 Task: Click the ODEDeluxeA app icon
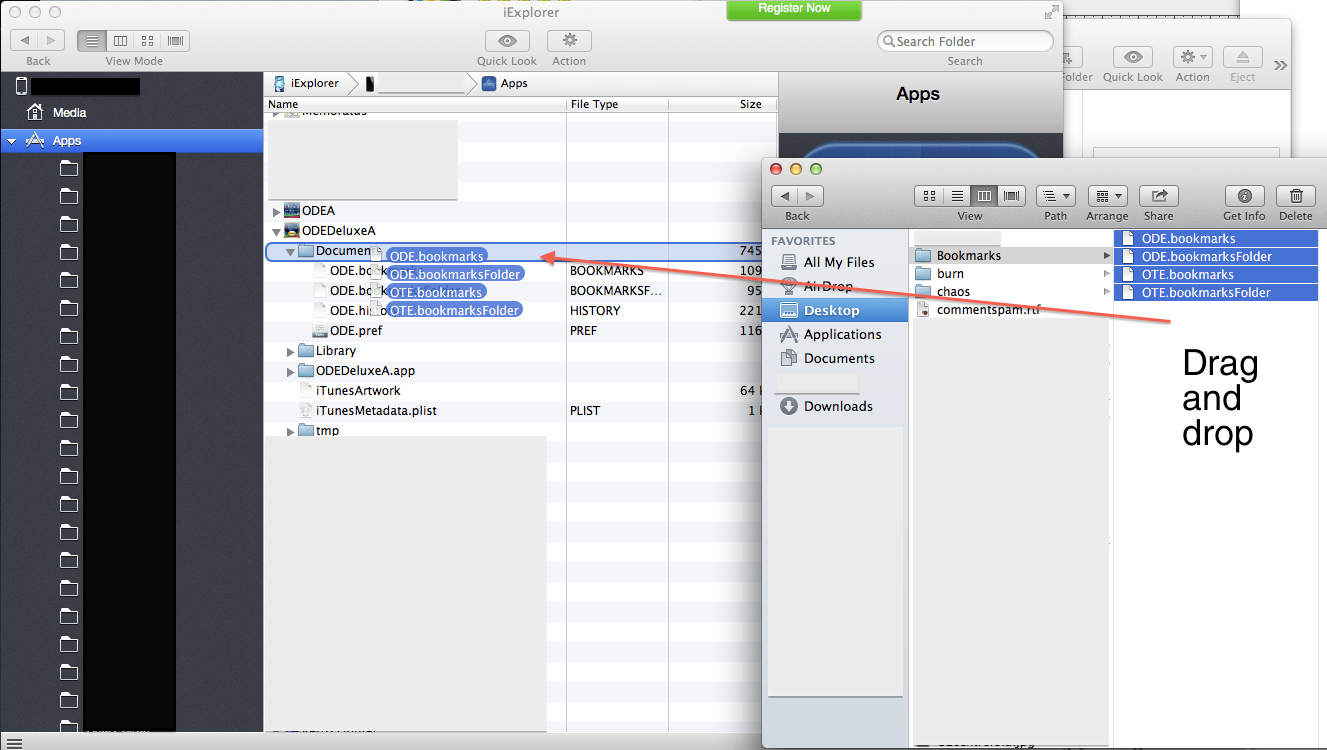(292, 231)
